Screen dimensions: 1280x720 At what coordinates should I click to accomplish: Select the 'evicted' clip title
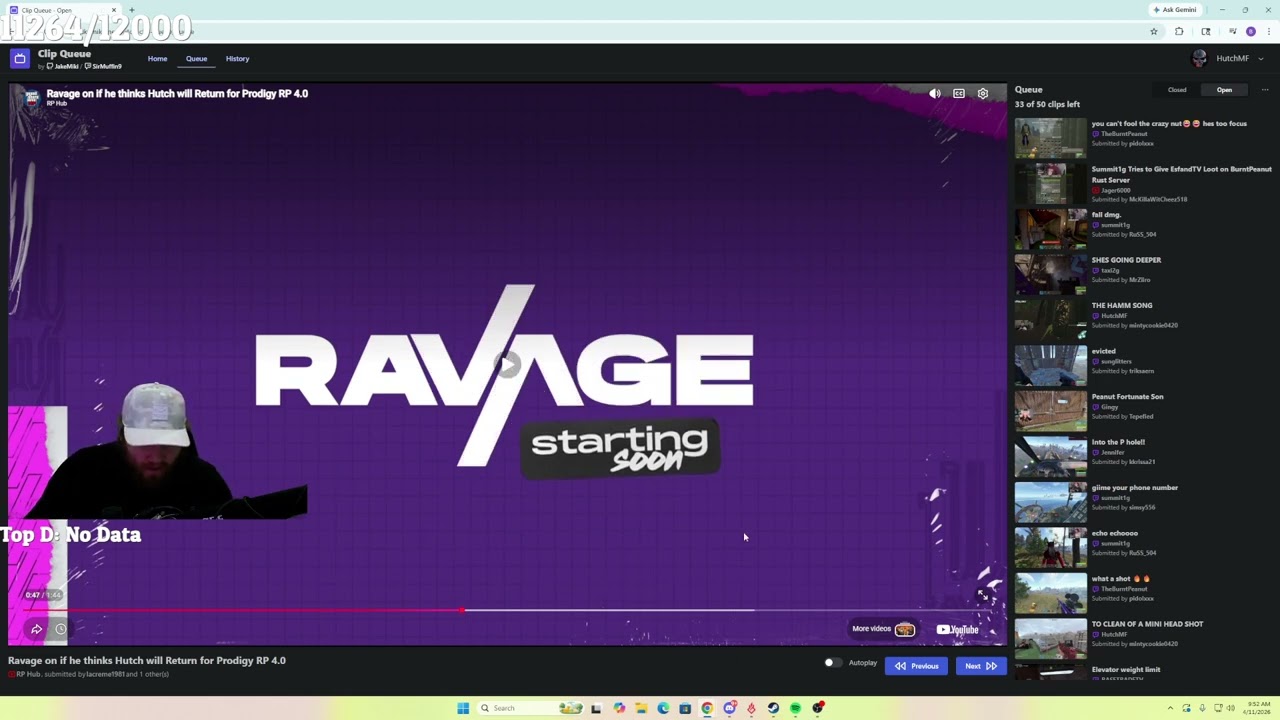coord(1103,351)
